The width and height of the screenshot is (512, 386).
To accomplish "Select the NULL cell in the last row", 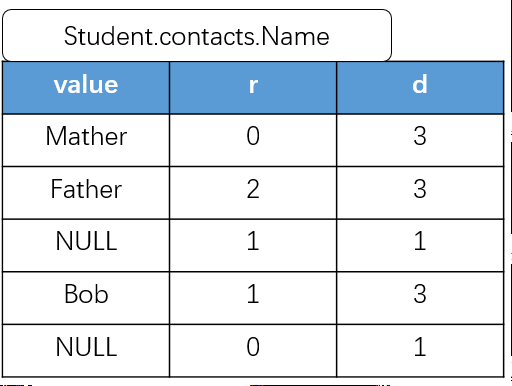I will (x=86, y=351).
